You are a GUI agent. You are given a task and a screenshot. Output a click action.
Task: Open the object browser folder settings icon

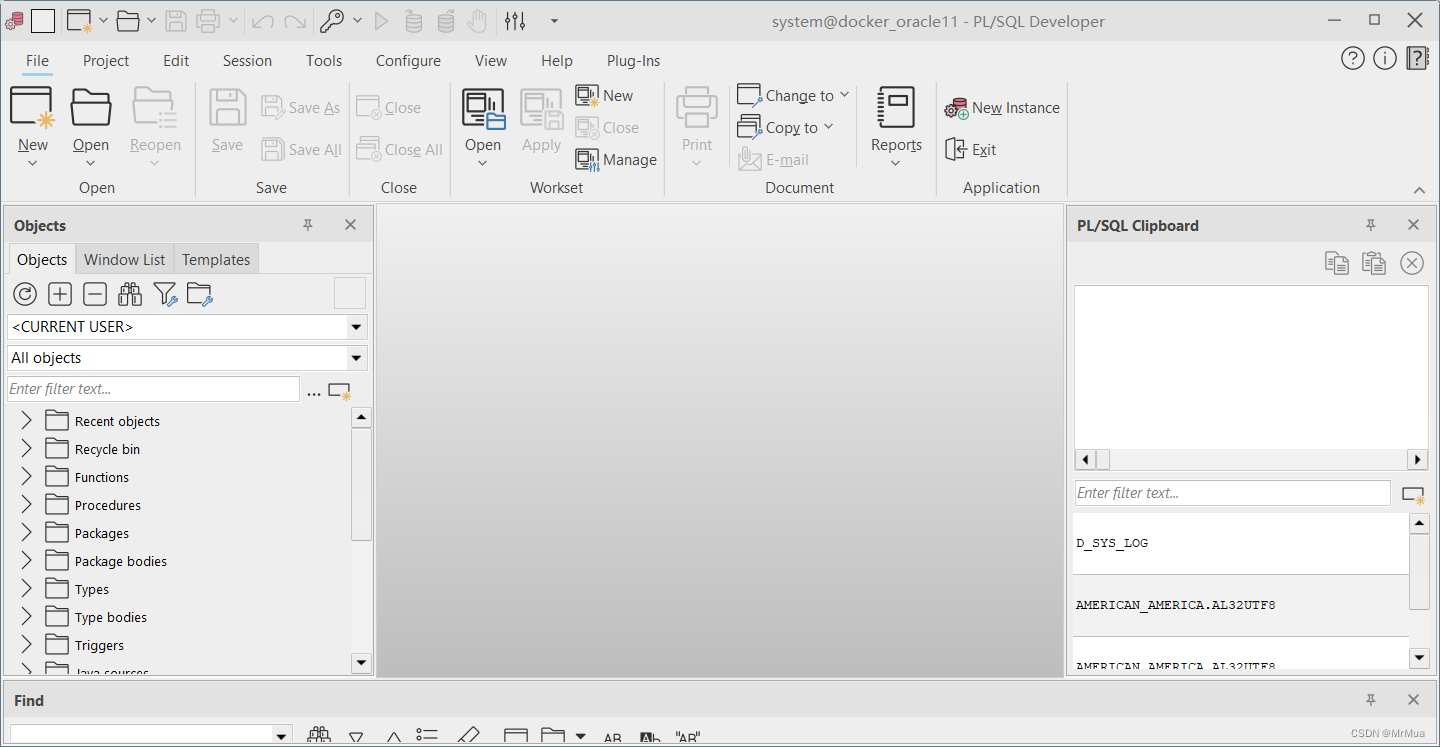200,294
